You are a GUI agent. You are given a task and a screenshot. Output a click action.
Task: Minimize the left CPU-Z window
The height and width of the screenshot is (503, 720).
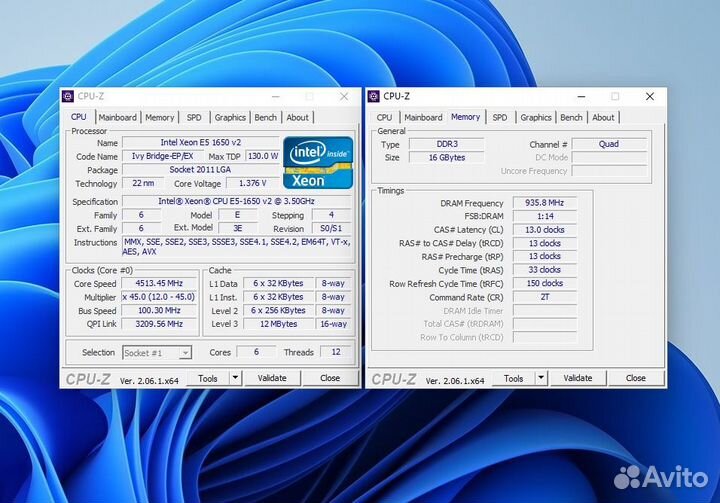pos(276,96)
